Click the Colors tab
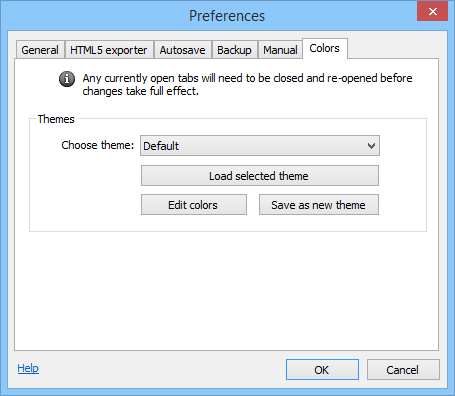The image size is (455, 396). coord(325,49)
